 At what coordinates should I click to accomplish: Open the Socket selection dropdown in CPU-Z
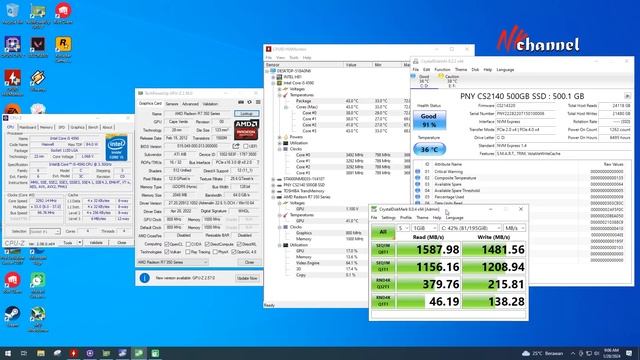(x=45, y=231)
